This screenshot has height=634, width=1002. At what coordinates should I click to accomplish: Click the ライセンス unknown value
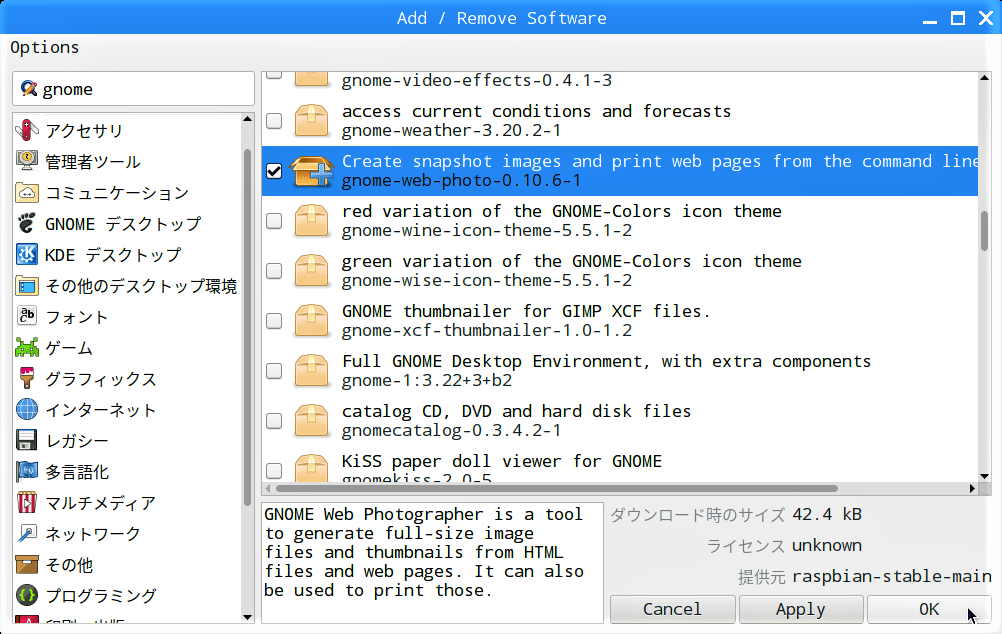[827, 545]
